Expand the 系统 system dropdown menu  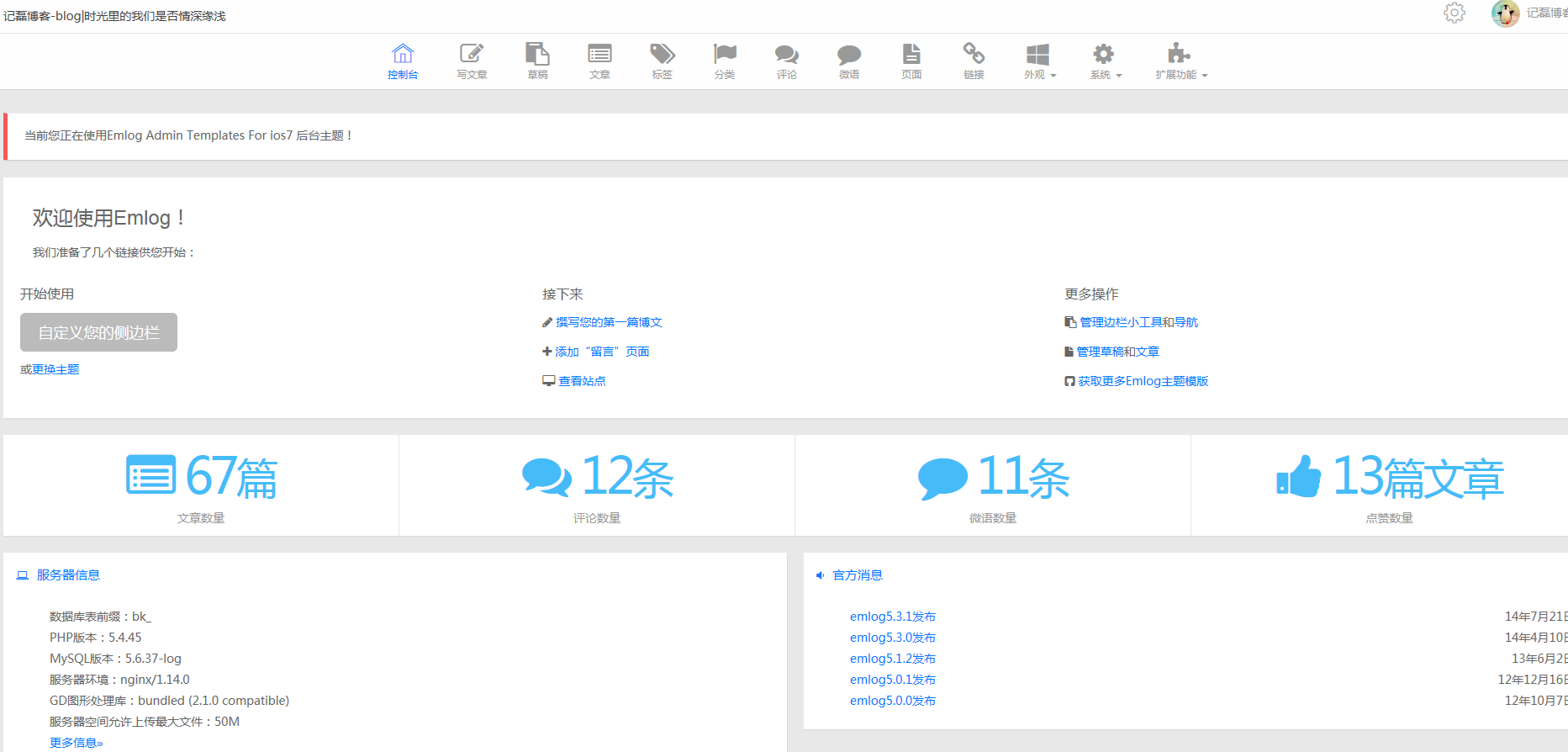[x=1105, y=61]
